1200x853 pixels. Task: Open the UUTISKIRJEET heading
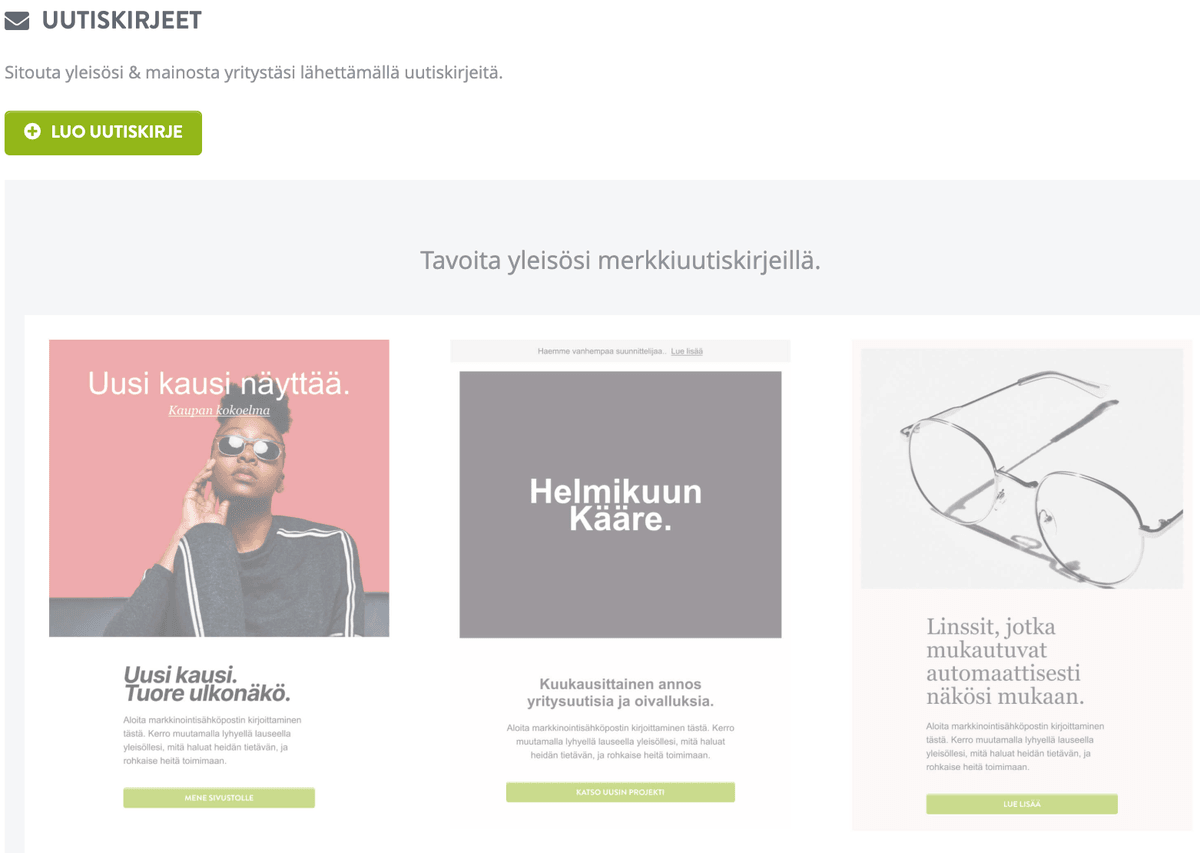(122, 20)
